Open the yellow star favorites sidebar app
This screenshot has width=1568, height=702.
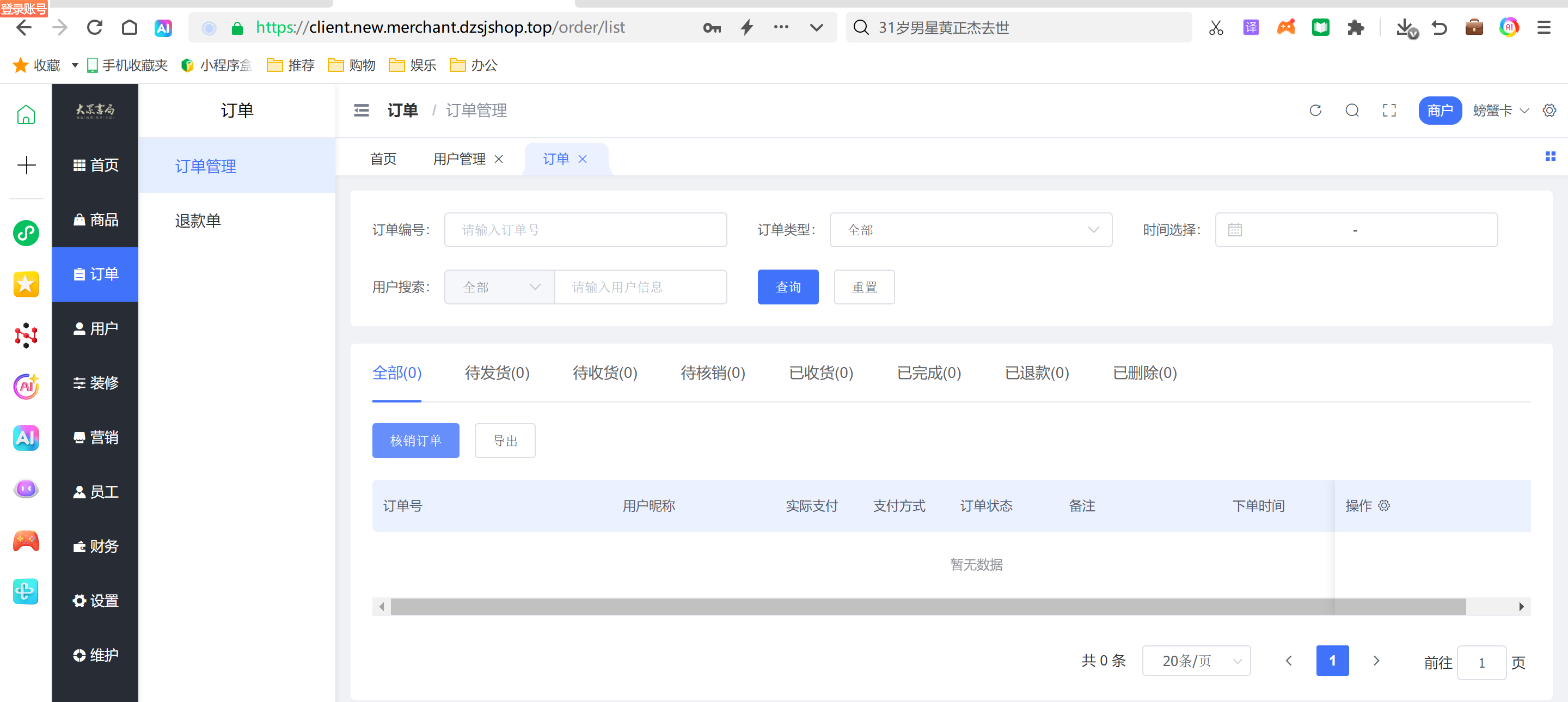point(26,284)
